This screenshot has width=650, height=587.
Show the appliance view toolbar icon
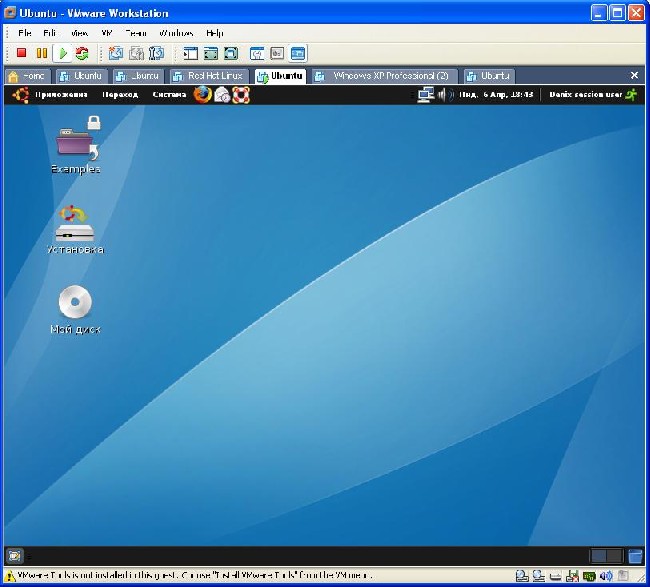[277, 53]
